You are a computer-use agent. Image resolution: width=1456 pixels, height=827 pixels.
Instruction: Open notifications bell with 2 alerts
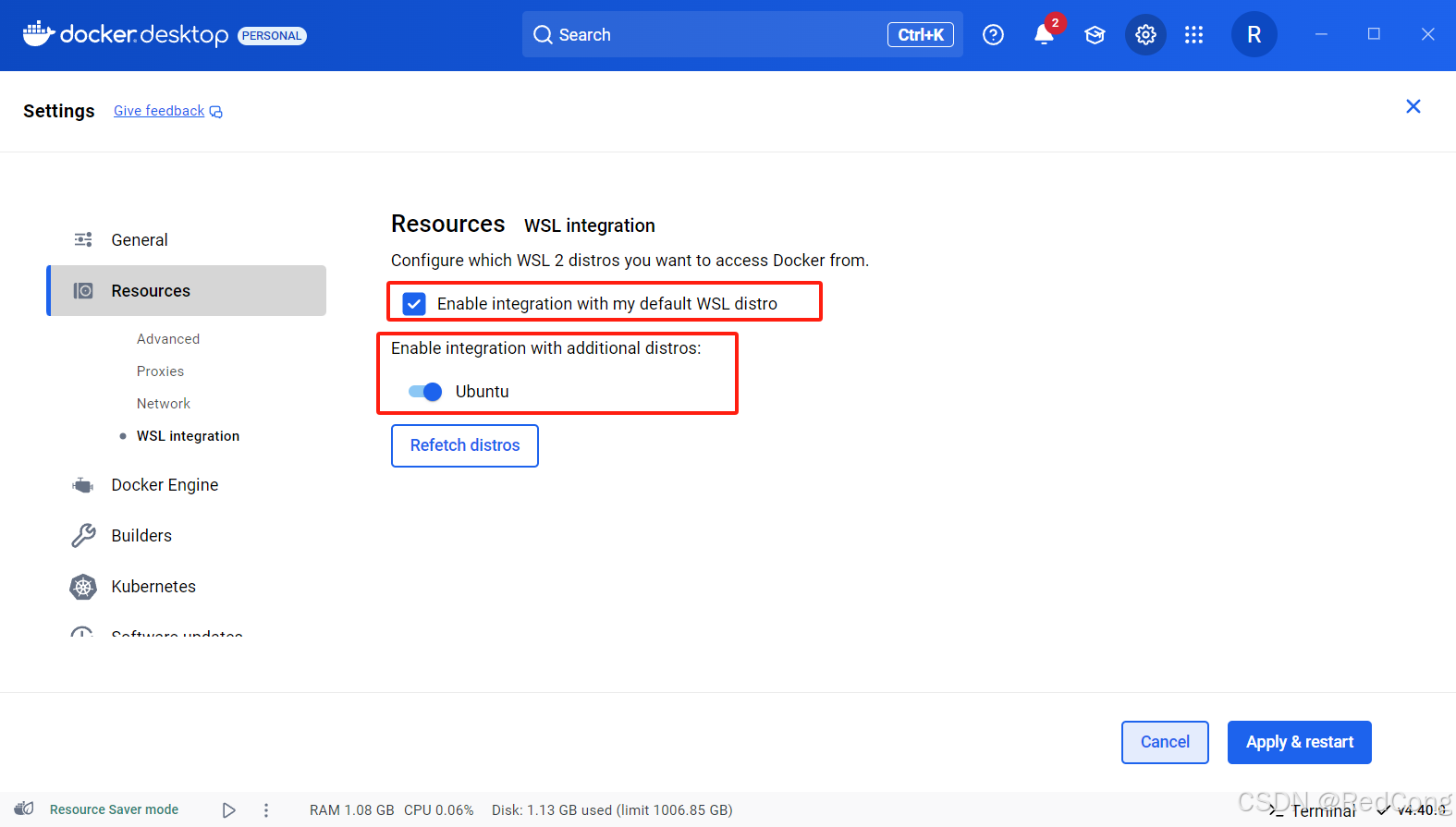pyautogui.click(x=1044, y=35)
